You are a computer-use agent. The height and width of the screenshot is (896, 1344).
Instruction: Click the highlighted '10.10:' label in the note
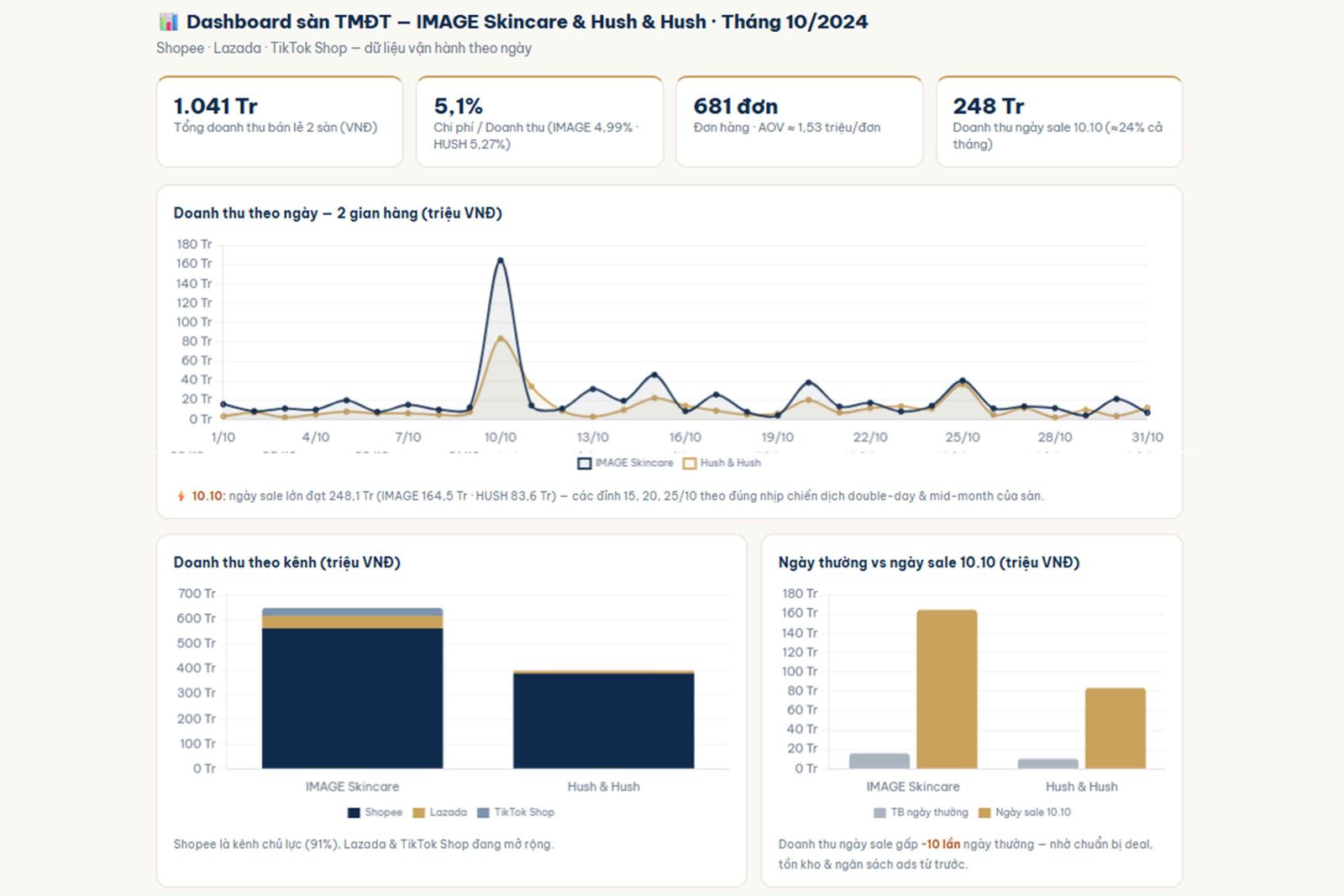[208, 496]
